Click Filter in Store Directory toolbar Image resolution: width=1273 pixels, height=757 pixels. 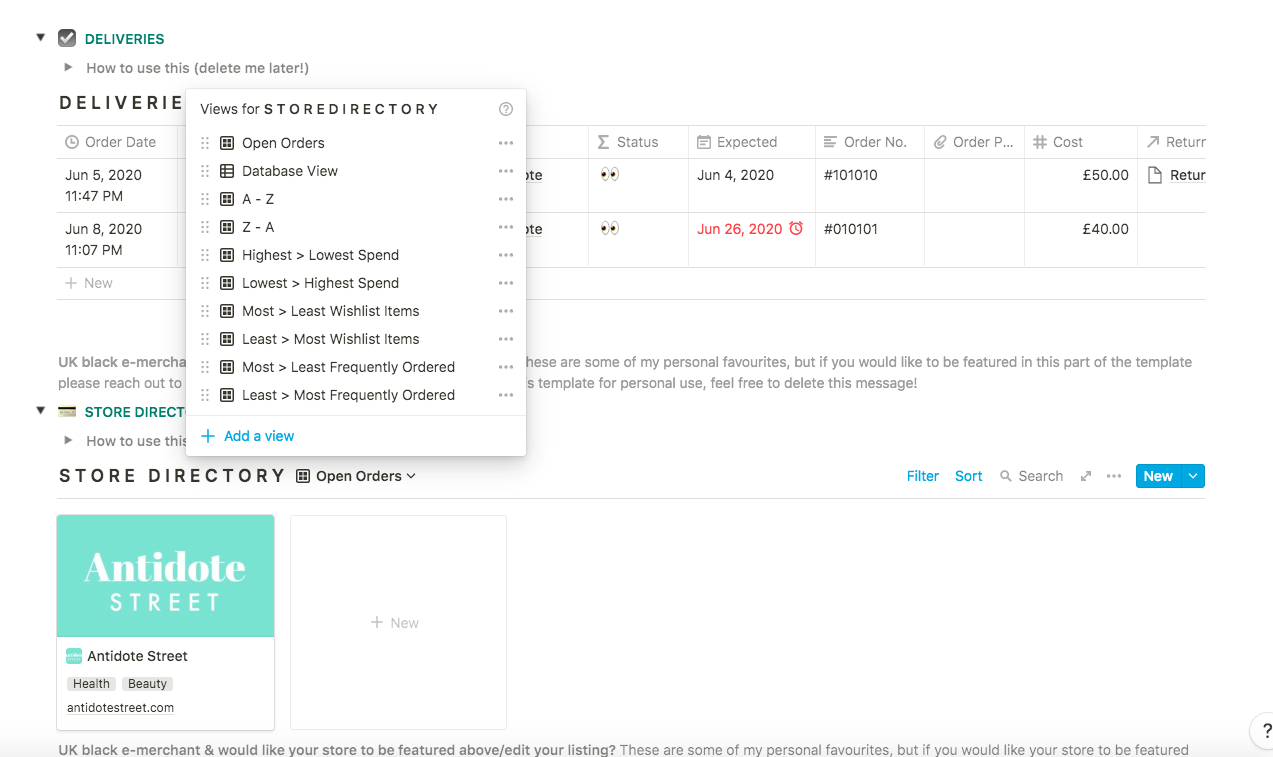tap(923, 476)
